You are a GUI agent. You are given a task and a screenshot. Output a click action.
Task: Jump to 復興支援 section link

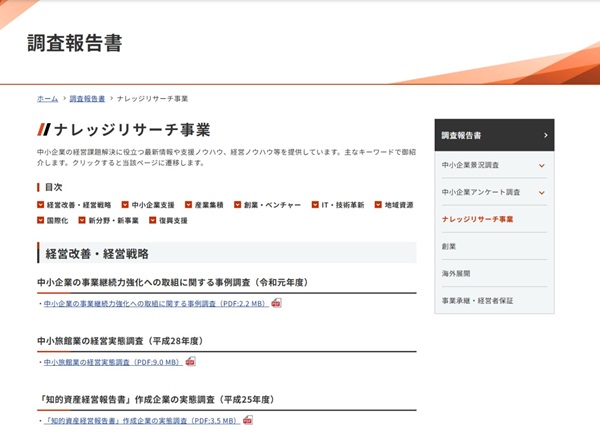(172, 220)
